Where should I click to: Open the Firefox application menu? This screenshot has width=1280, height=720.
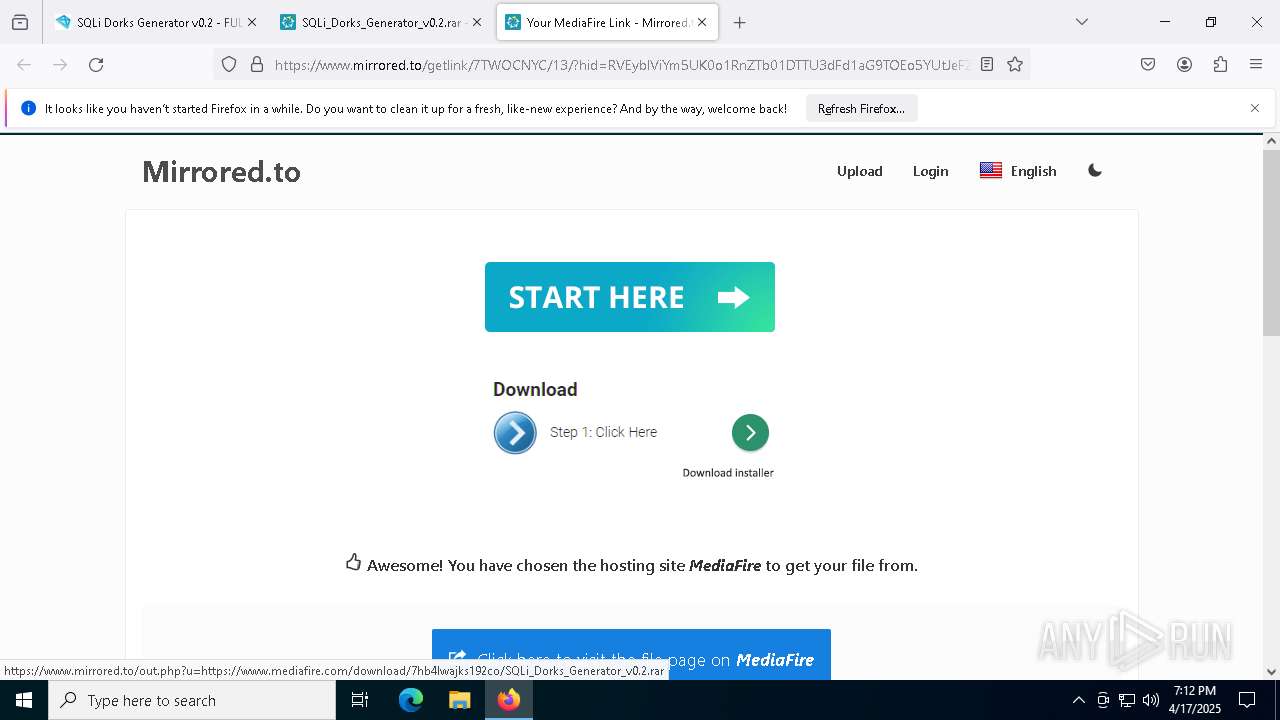tap(1256, 64)
